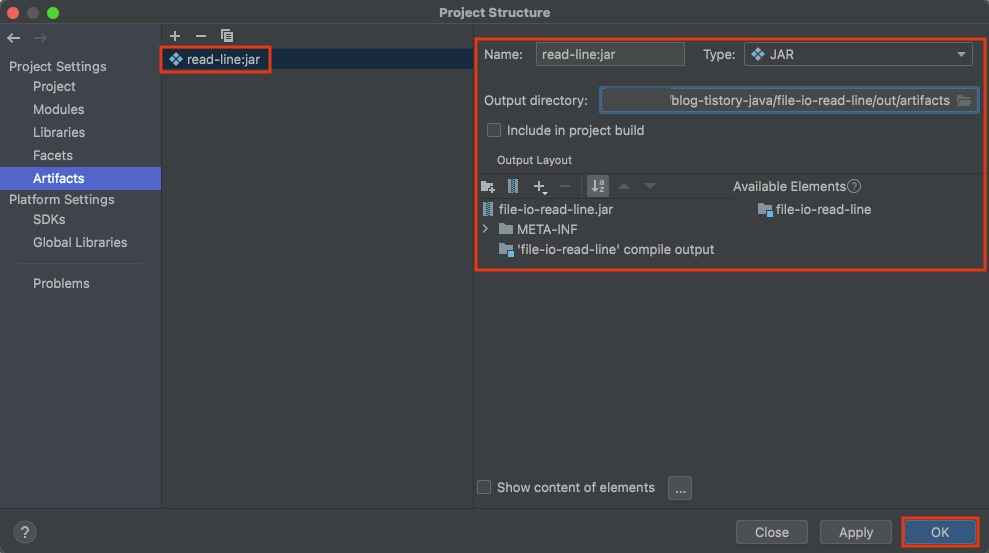Open the Problems section
The width and height of the screenshot is (989, 553).
coord(61,283)
